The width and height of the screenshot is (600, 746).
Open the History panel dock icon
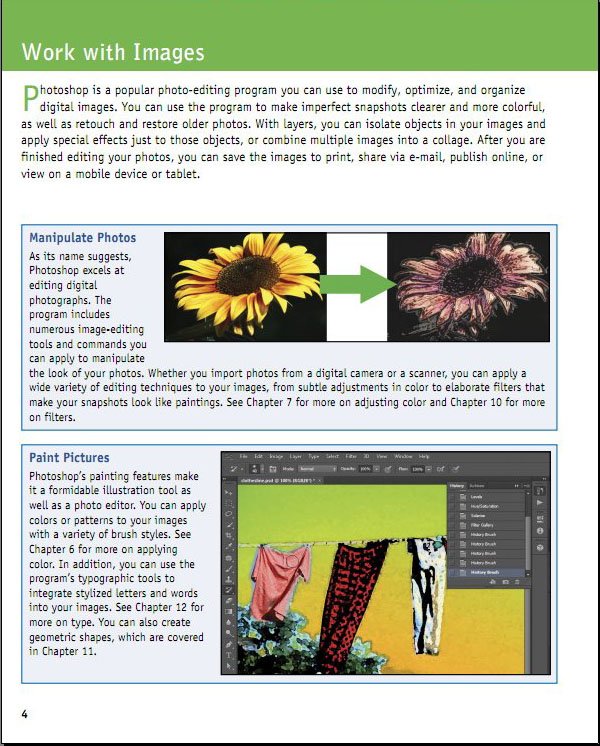click(x=540, y=491)
